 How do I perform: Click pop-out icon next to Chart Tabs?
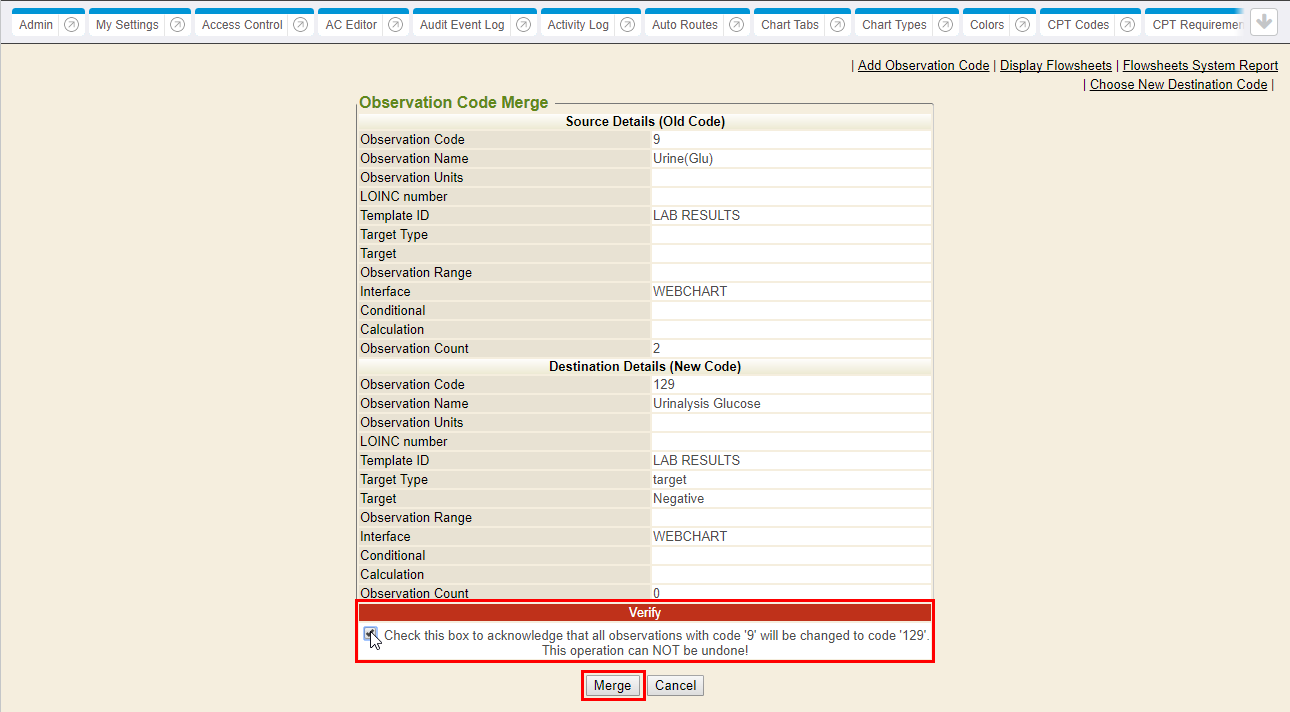coord(837,25)
